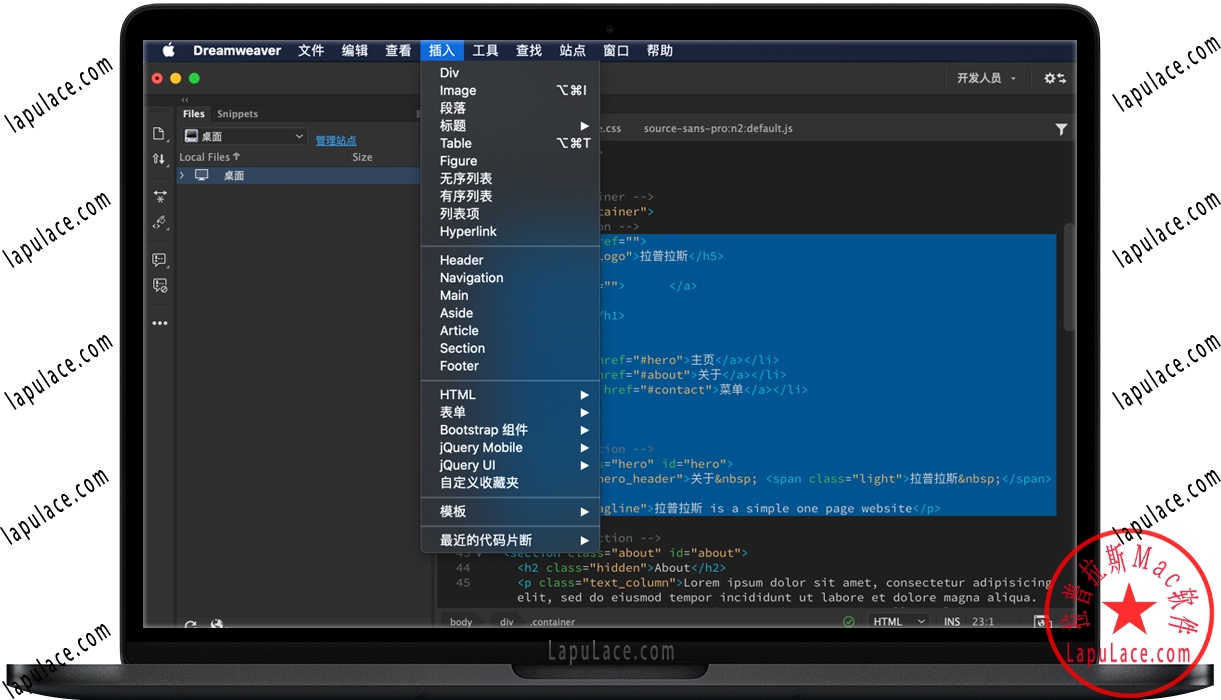Click the filter related files funnel icon
The image size is (1221, 700).
point(1060,129)
